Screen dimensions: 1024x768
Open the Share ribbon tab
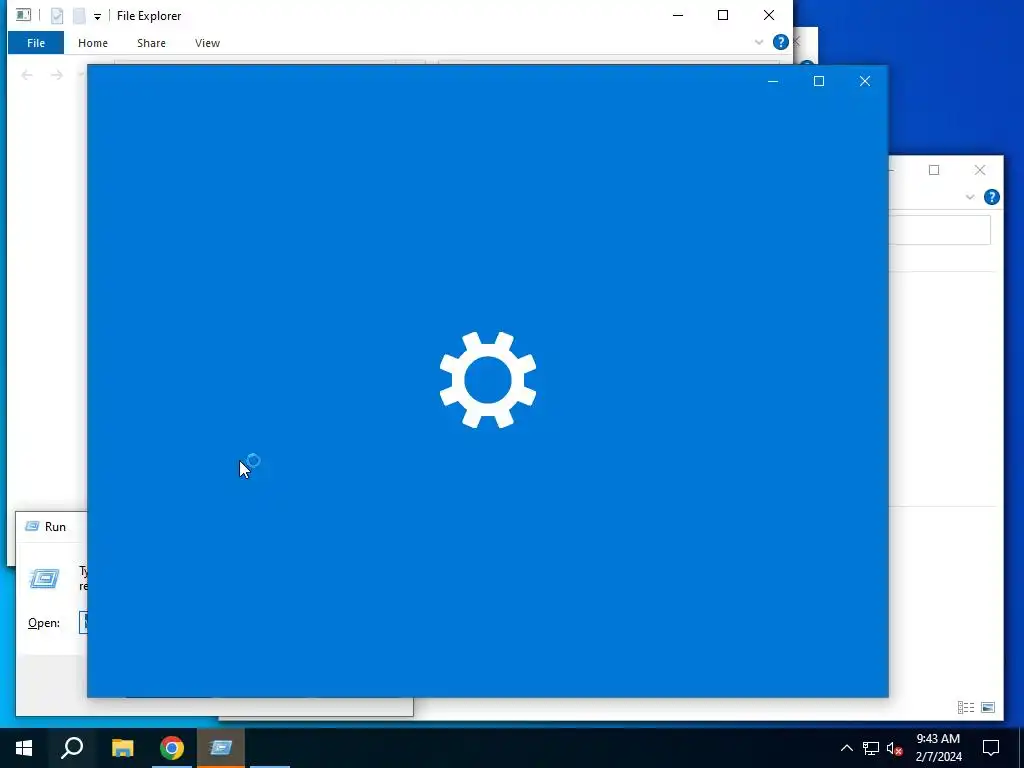tap(151, 43)
